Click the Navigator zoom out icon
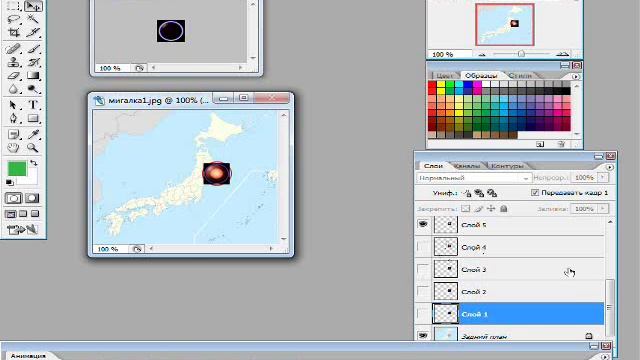Screen dimensions: 640x360 click(482, 54)
